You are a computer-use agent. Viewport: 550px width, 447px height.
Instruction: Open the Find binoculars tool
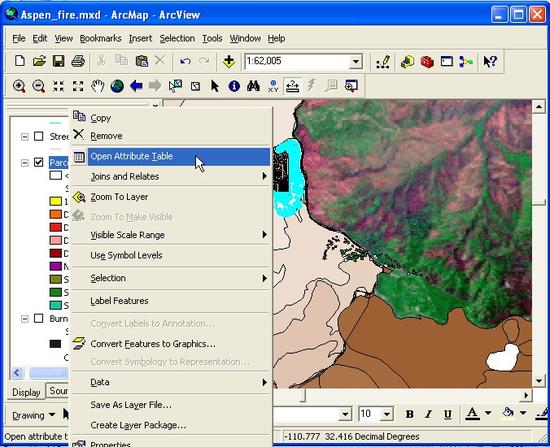[x=253, y=86]
